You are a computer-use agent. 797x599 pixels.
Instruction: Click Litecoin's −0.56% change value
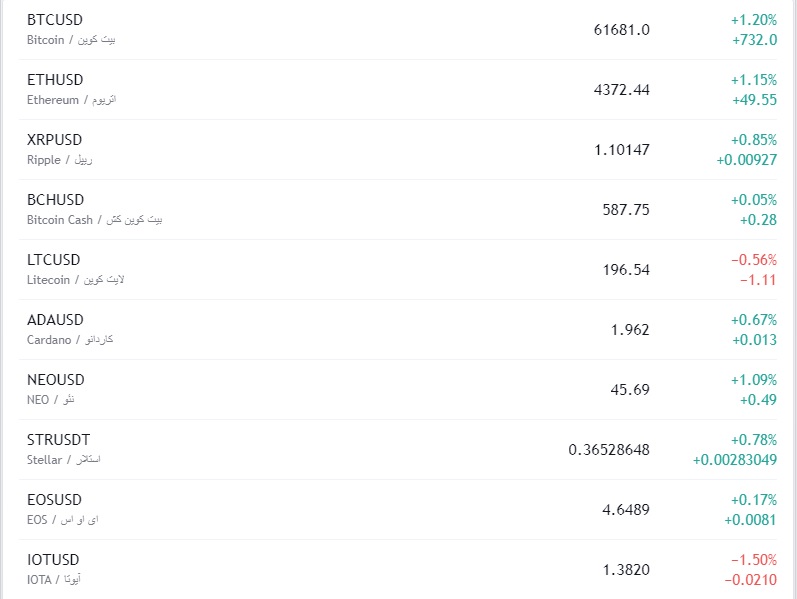point(753,260)
